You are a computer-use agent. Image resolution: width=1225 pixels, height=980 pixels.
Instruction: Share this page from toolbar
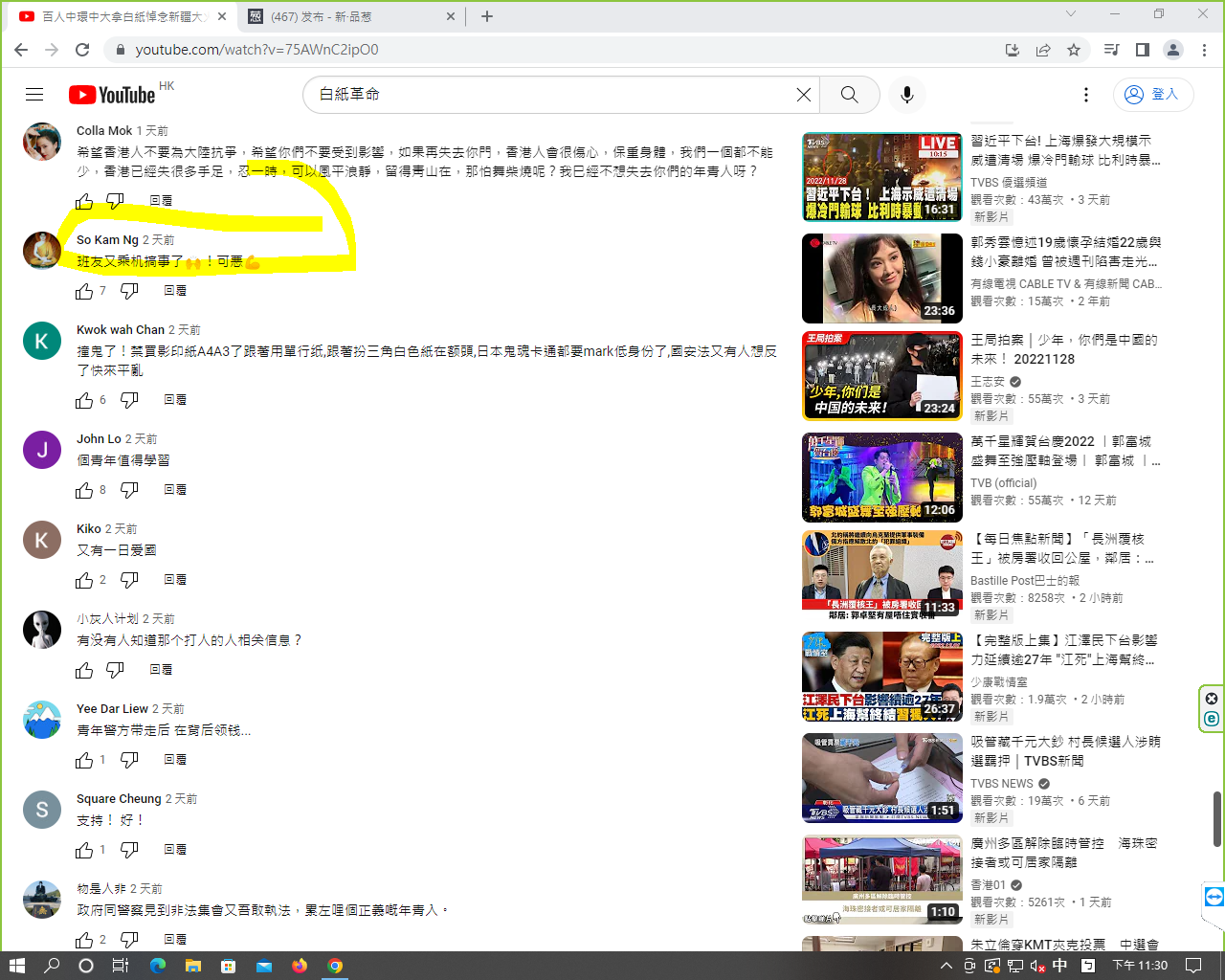pos(1043,50)
